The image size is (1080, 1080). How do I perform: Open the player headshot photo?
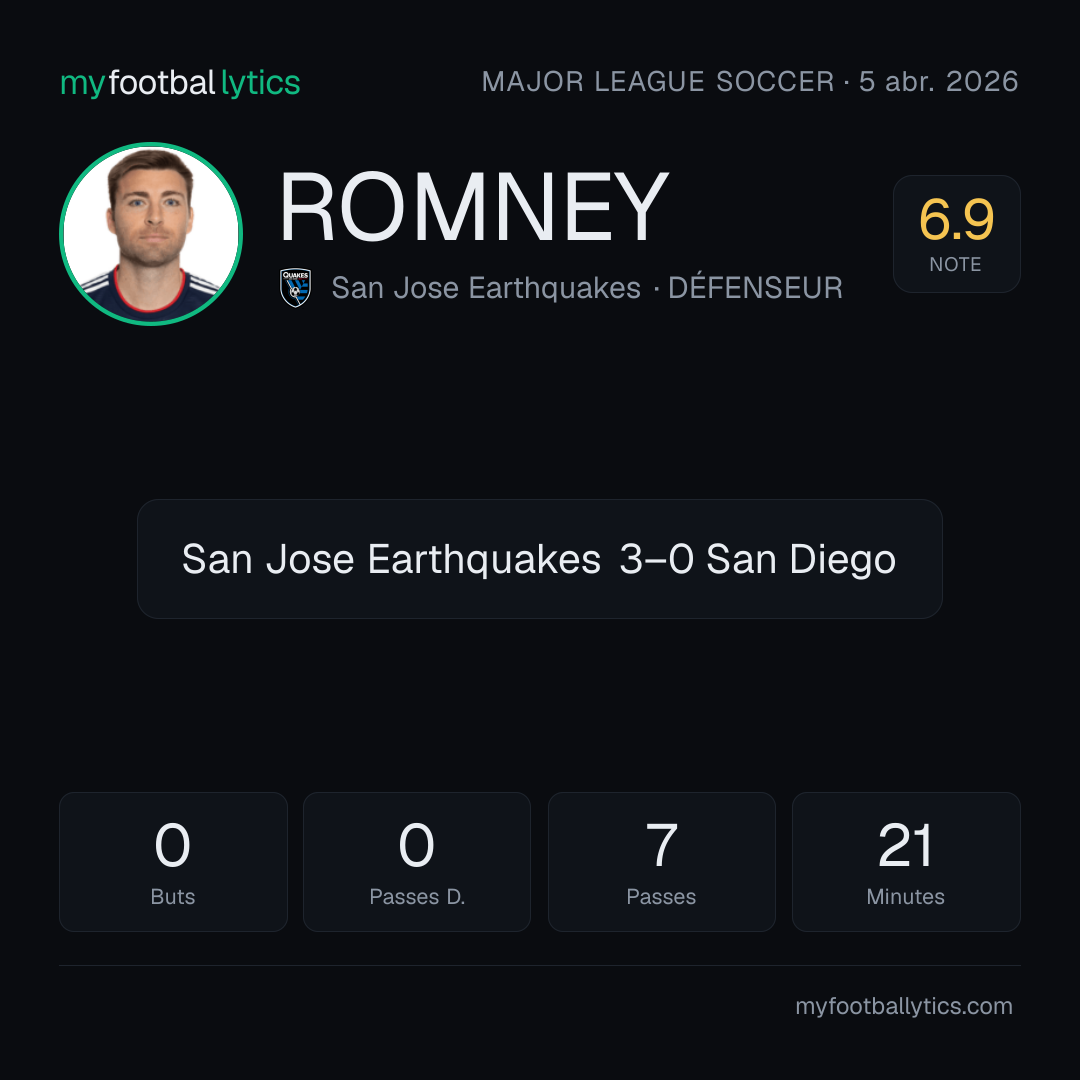pos(151,233)
